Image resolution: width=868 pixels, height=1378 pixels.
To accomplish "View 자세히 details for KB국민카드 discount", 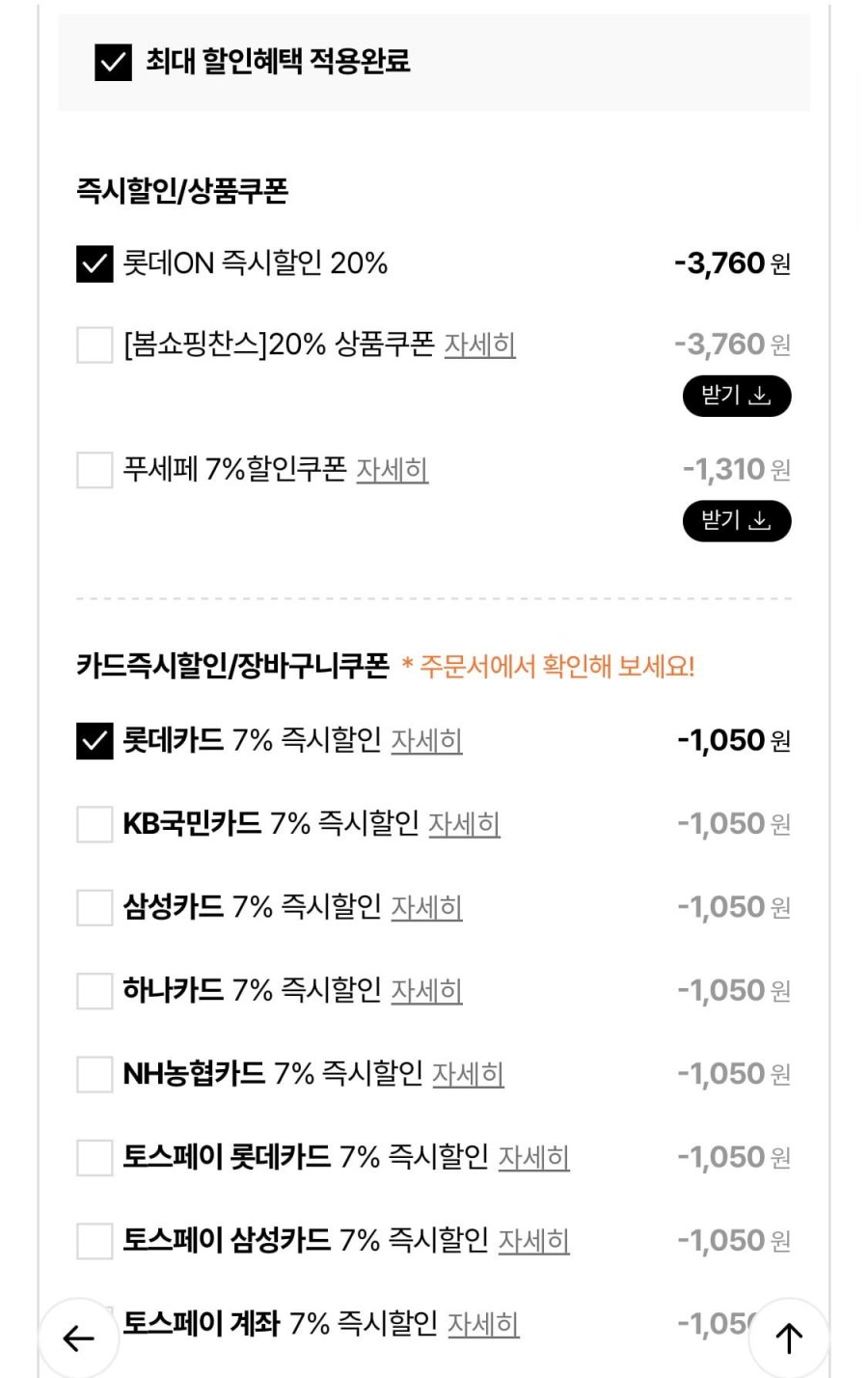I will [x=464, y=824].
